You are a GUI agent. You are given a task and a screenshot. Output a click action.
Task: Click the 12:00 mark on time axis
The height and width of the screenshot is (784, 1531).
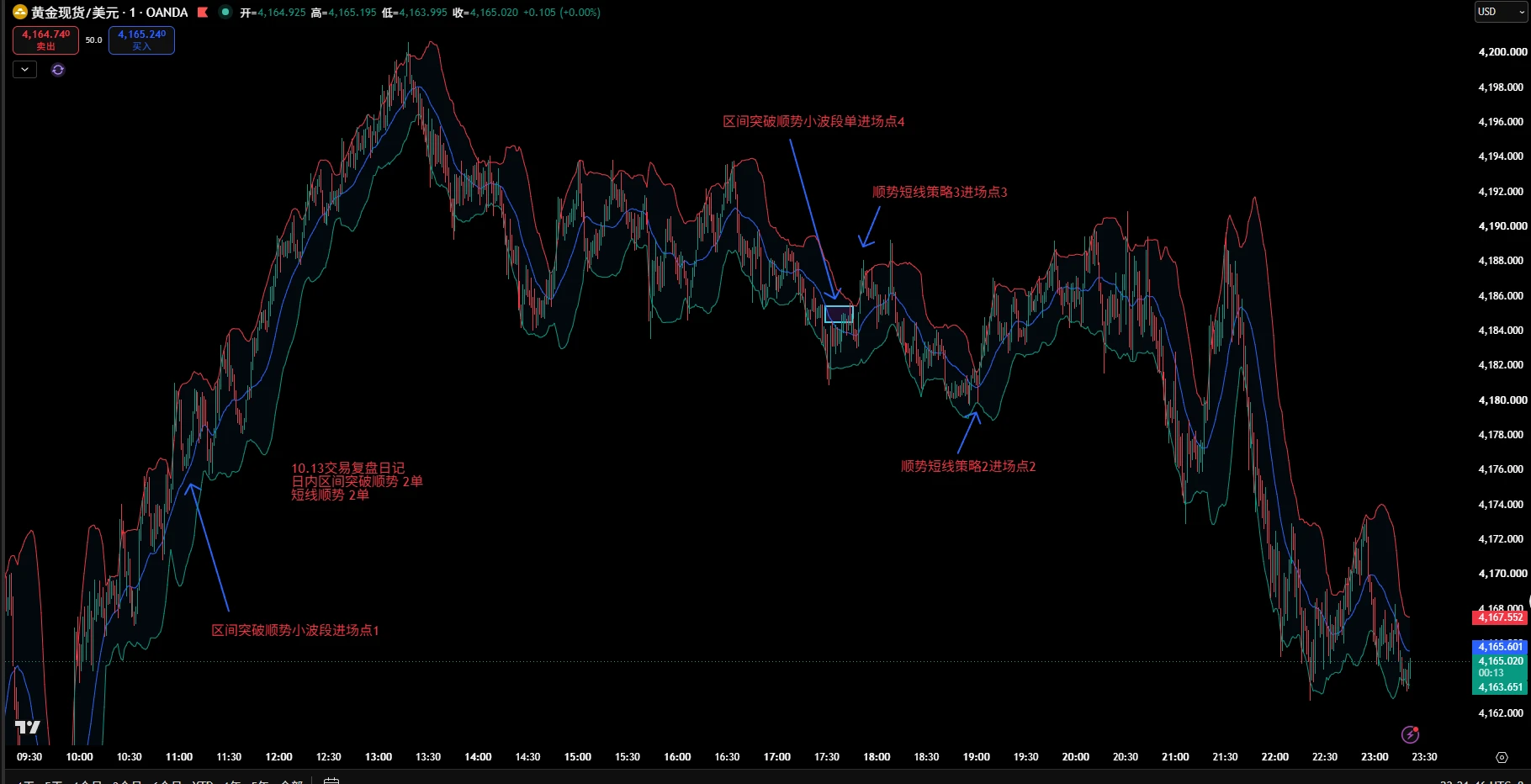[x=278, y=757]
